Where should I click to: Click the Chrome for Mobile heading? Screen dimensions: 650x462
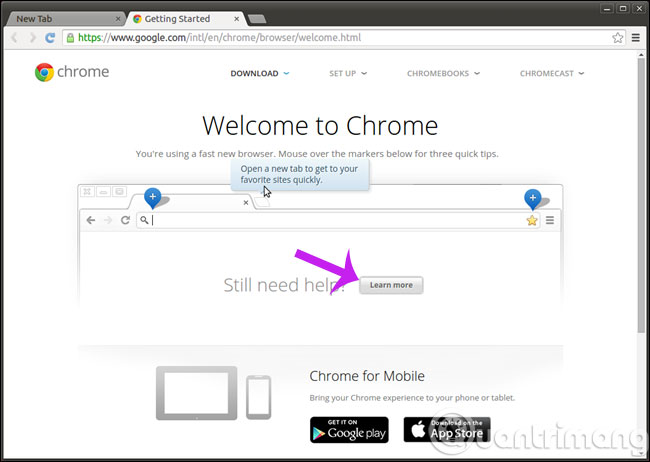367,376
